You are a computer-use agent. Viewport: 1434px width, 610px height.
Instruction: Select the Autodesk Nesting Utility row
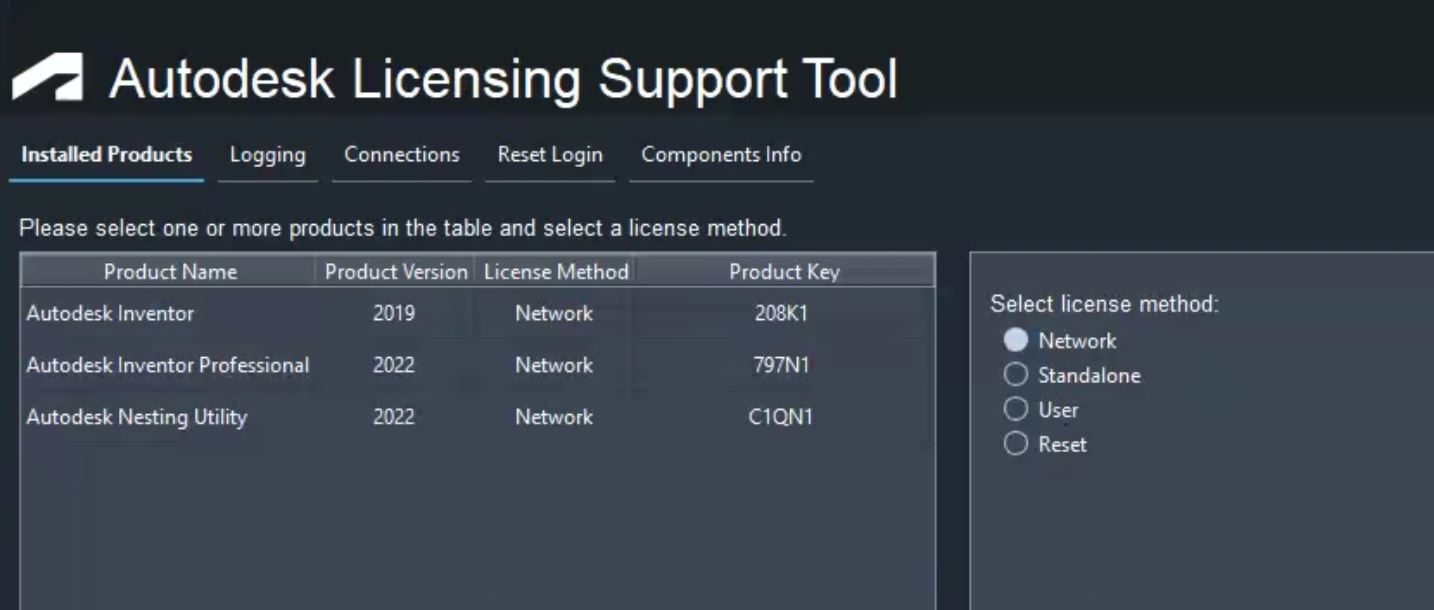point(300,417)
